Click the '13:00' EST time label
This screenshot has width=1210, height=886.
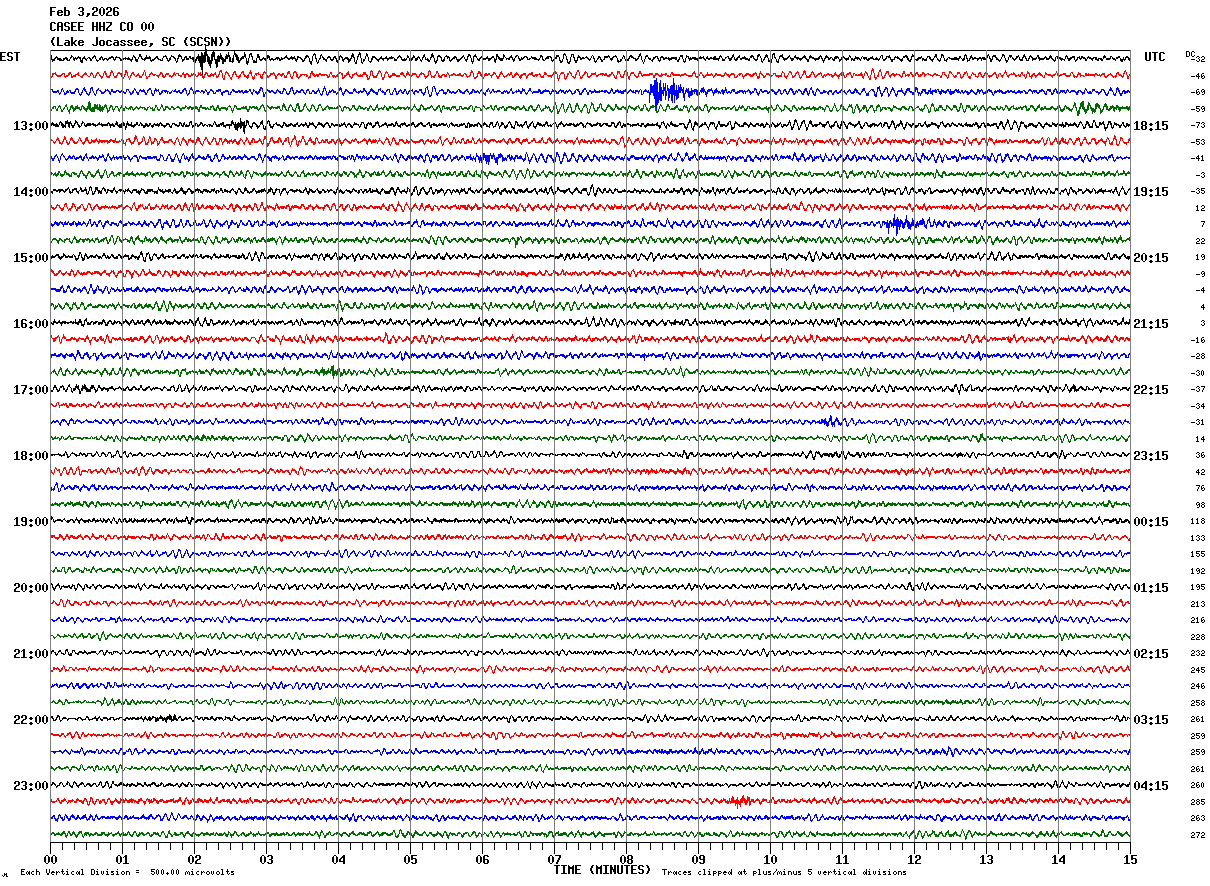(31, 126)
